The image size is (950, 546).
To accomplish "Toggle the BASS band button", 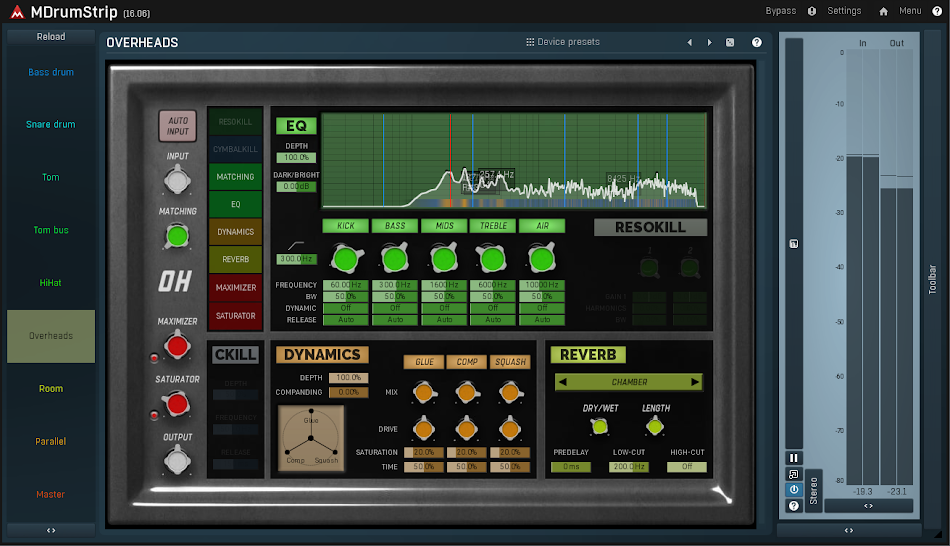I will (x=394, y=225).
